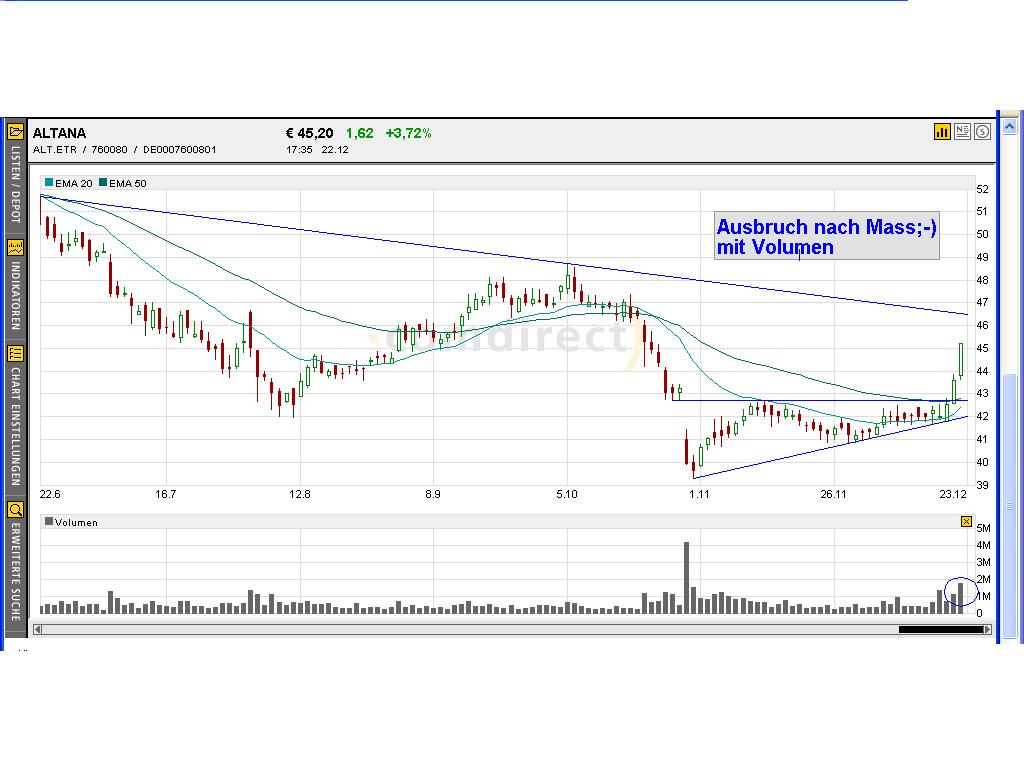Click the vertical page scrollbar thumb

click(1009, 506)
